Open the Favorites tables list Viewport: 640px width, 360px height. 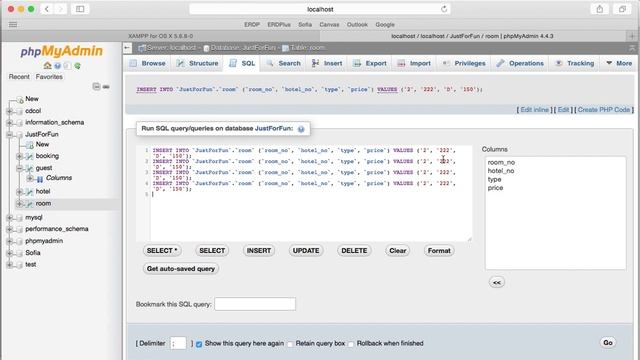tap(49, 77)
